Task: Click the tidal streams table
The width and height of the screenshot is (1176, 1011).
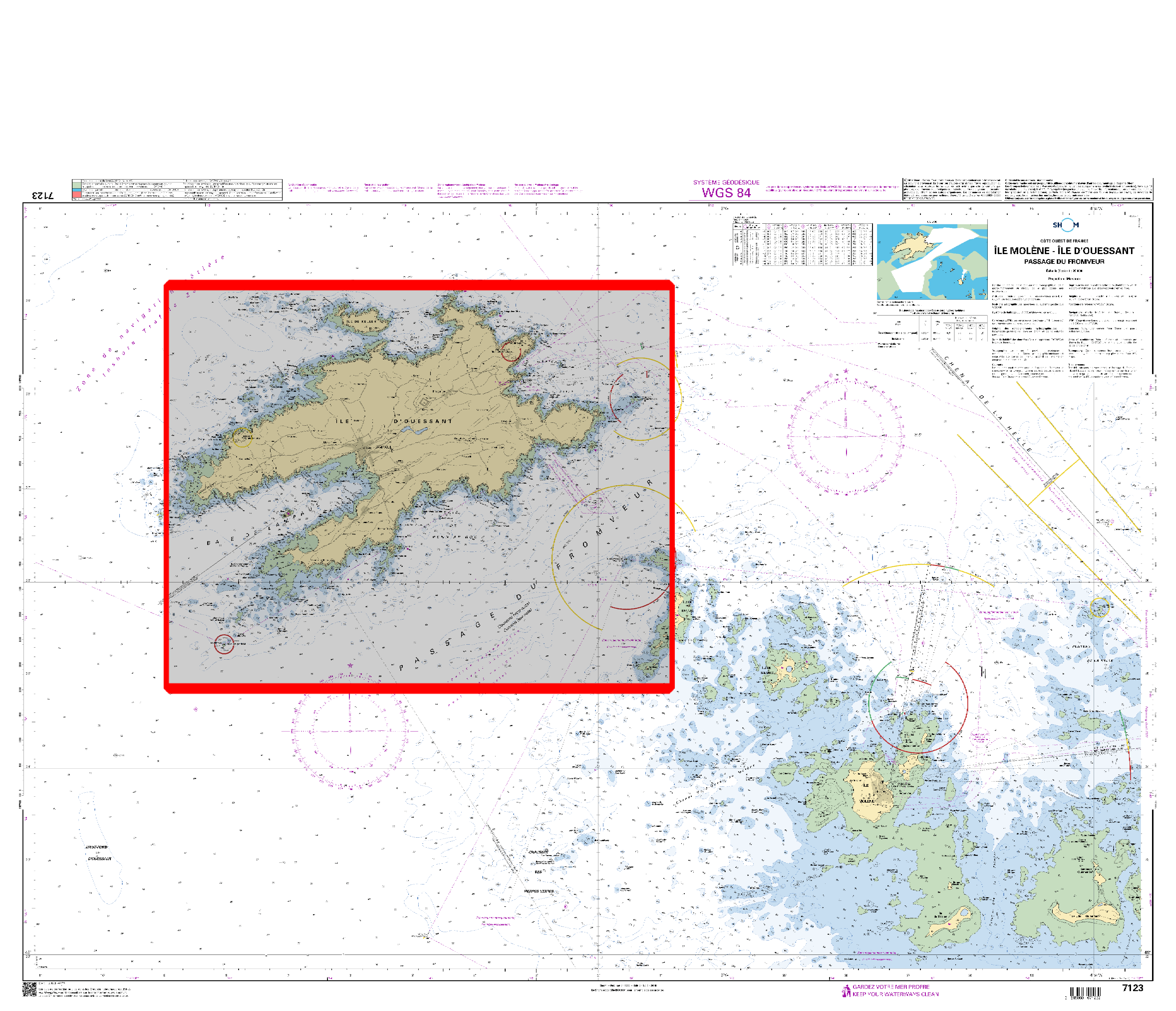Action: [803, 244]
